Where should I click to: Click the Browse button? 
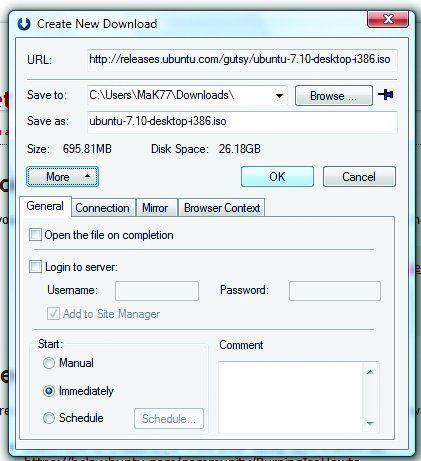[334, 96]
